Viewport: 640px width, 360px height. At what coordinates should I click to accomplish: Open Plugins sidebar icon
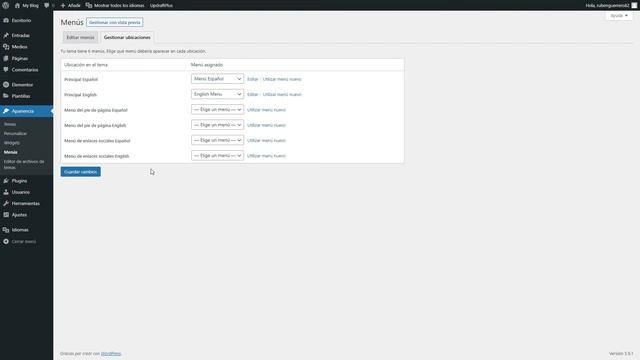(6, 180)
